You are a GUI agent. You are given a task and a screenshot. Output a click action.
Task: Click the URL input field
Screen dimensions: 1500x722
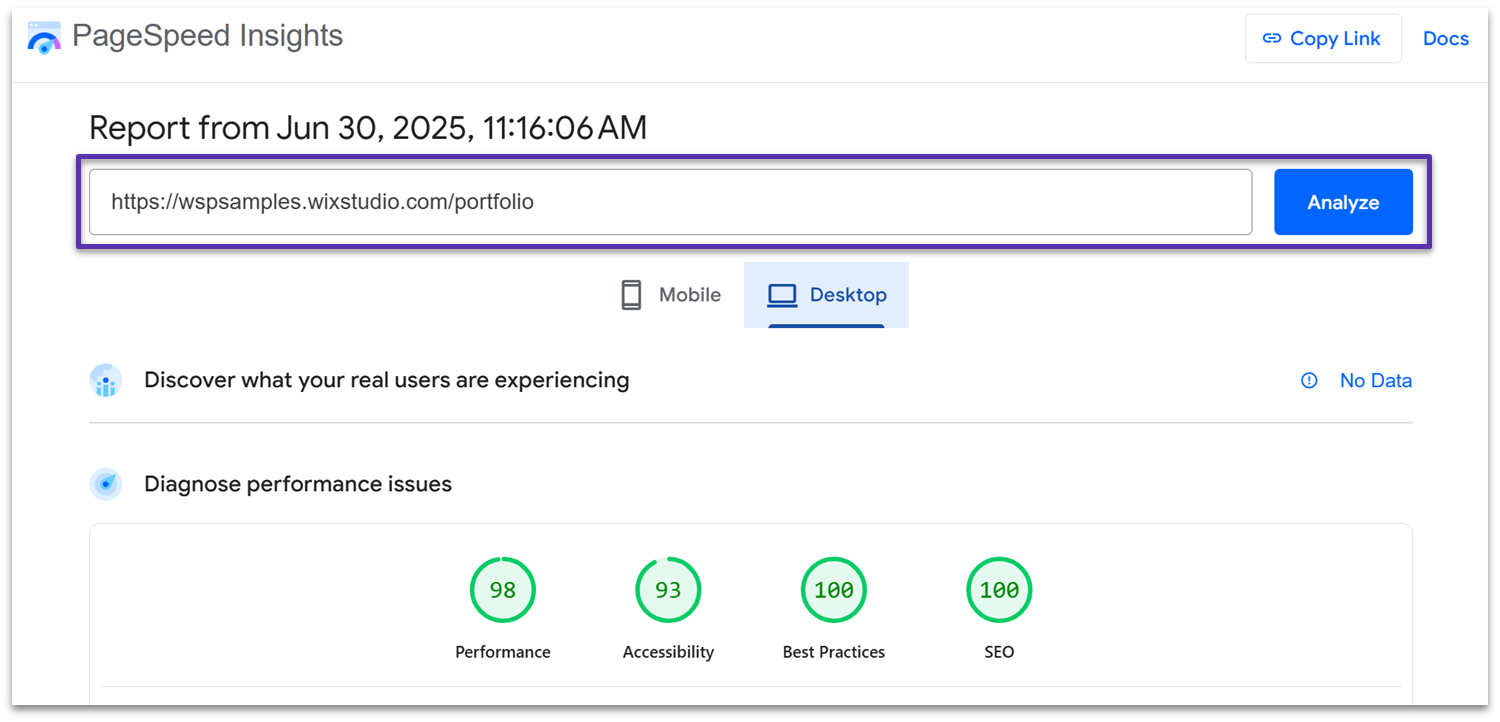point(670,202)
